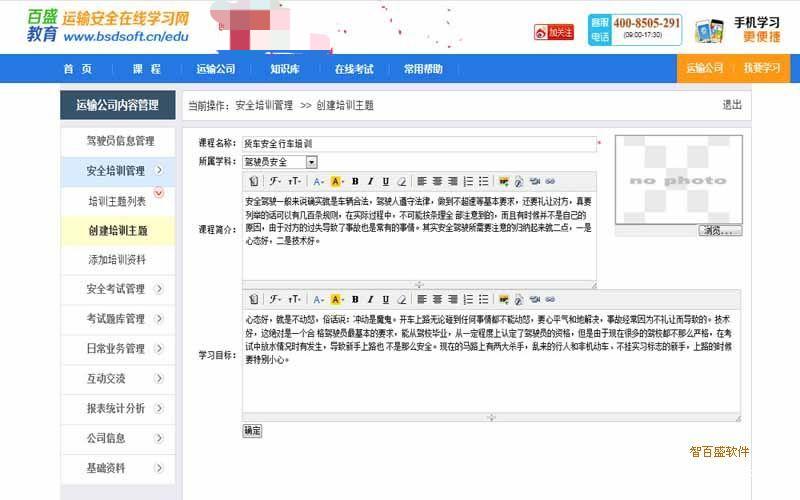Insert bulleted list in 学习目标 editor

pyautogui.click(x=484, y=299)
